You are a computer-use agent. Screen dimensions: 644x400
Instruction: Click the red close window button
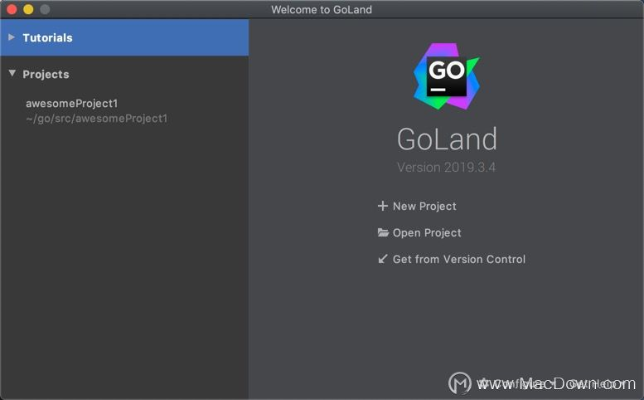coord(10,9)
